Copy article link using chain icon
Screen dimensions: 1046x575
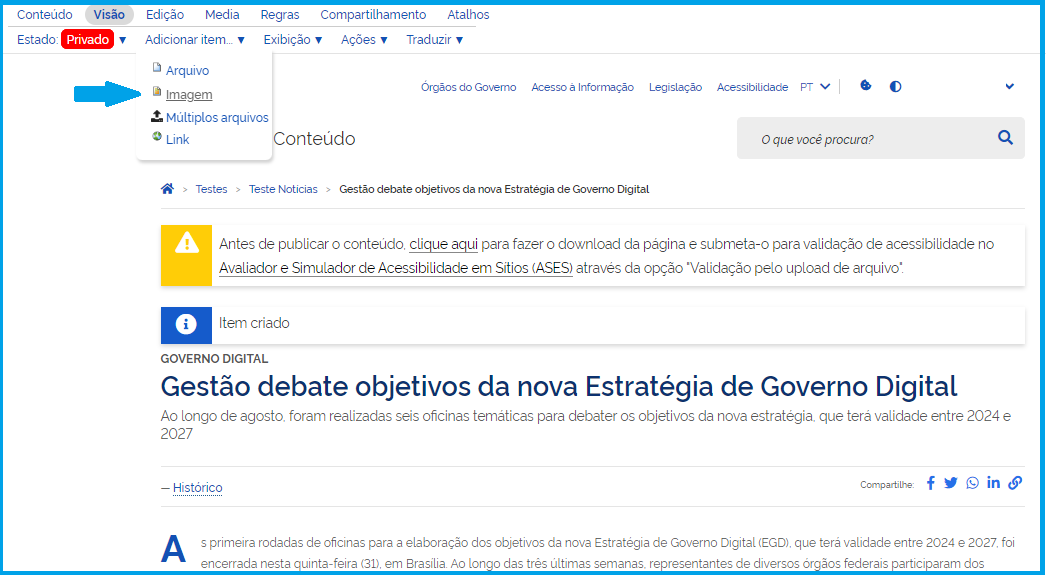point(1015,483)
